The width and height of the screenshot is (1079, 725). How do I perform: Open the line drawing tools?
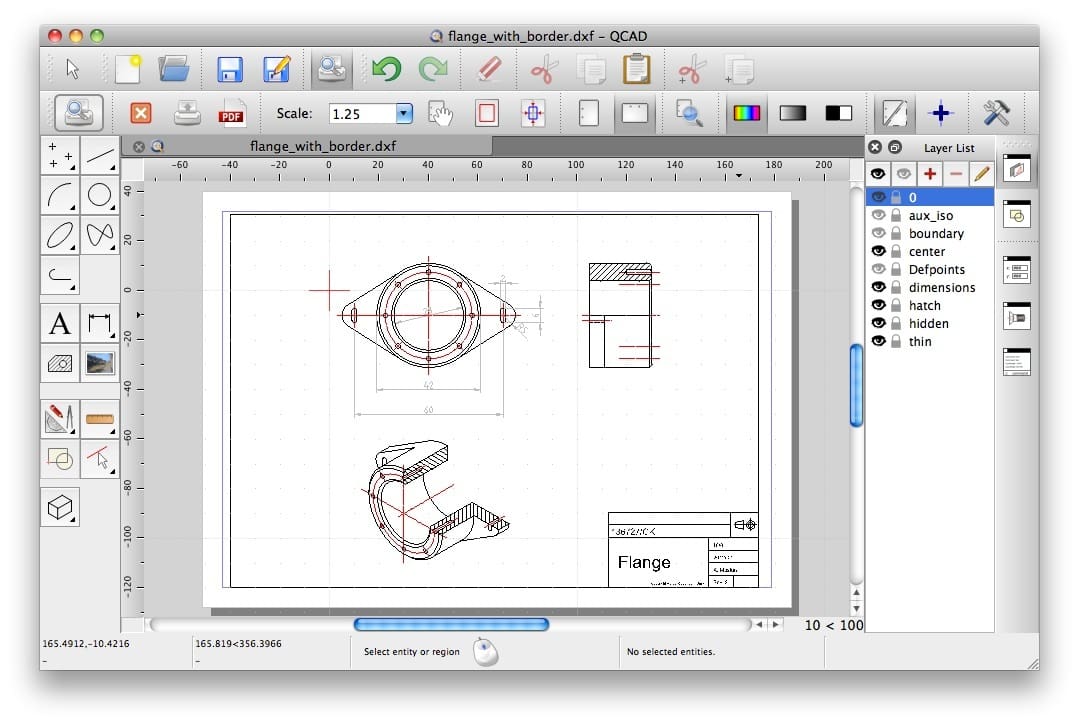(x=100, y=155)
